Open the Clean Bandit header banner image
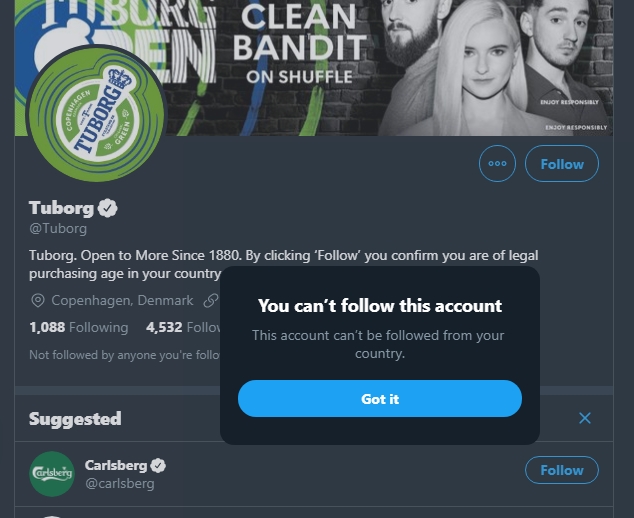This screenshot has height=518, width=634. (x=400, y=60)
